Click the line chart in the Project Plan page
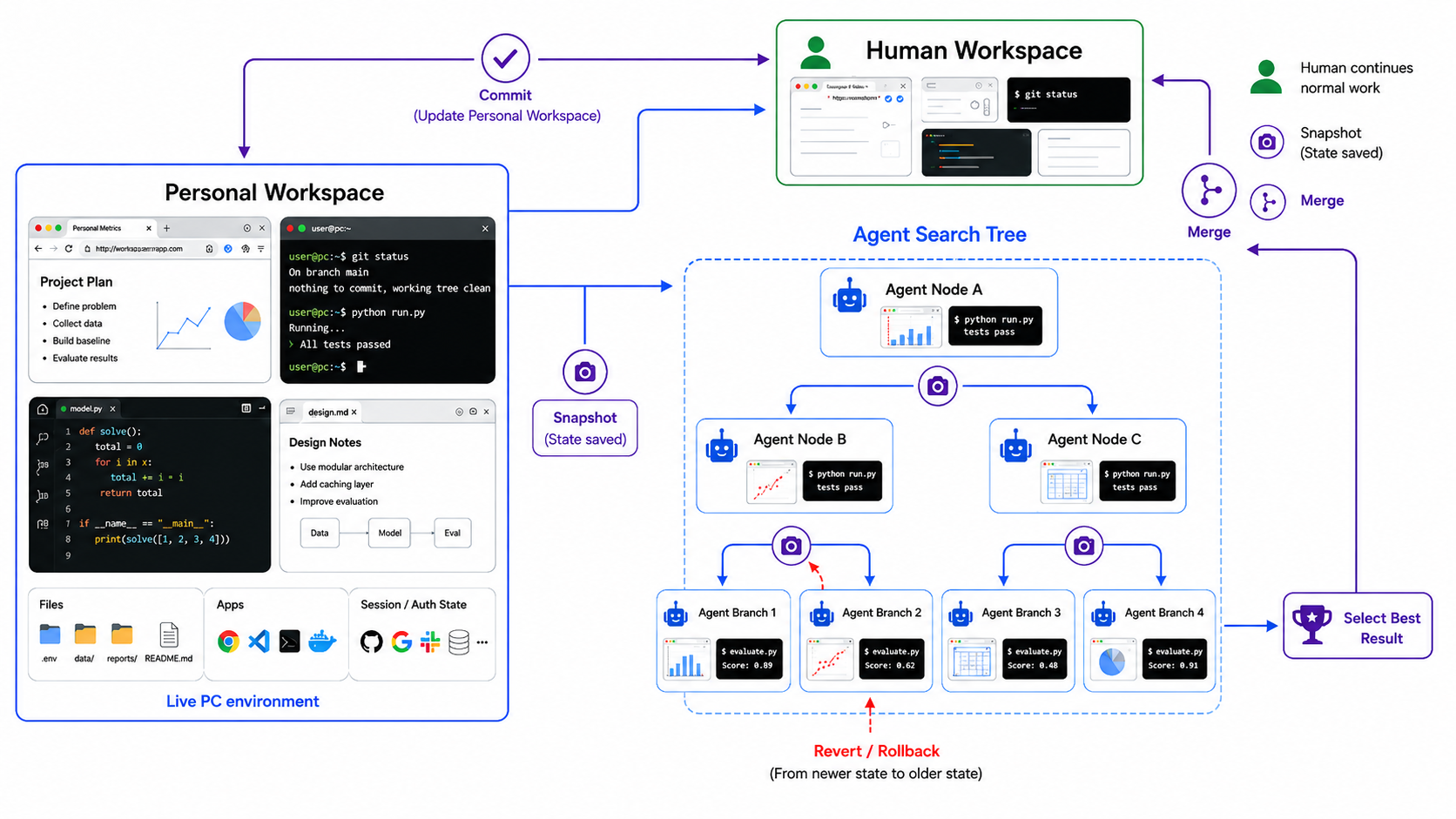 click(184, 326)
